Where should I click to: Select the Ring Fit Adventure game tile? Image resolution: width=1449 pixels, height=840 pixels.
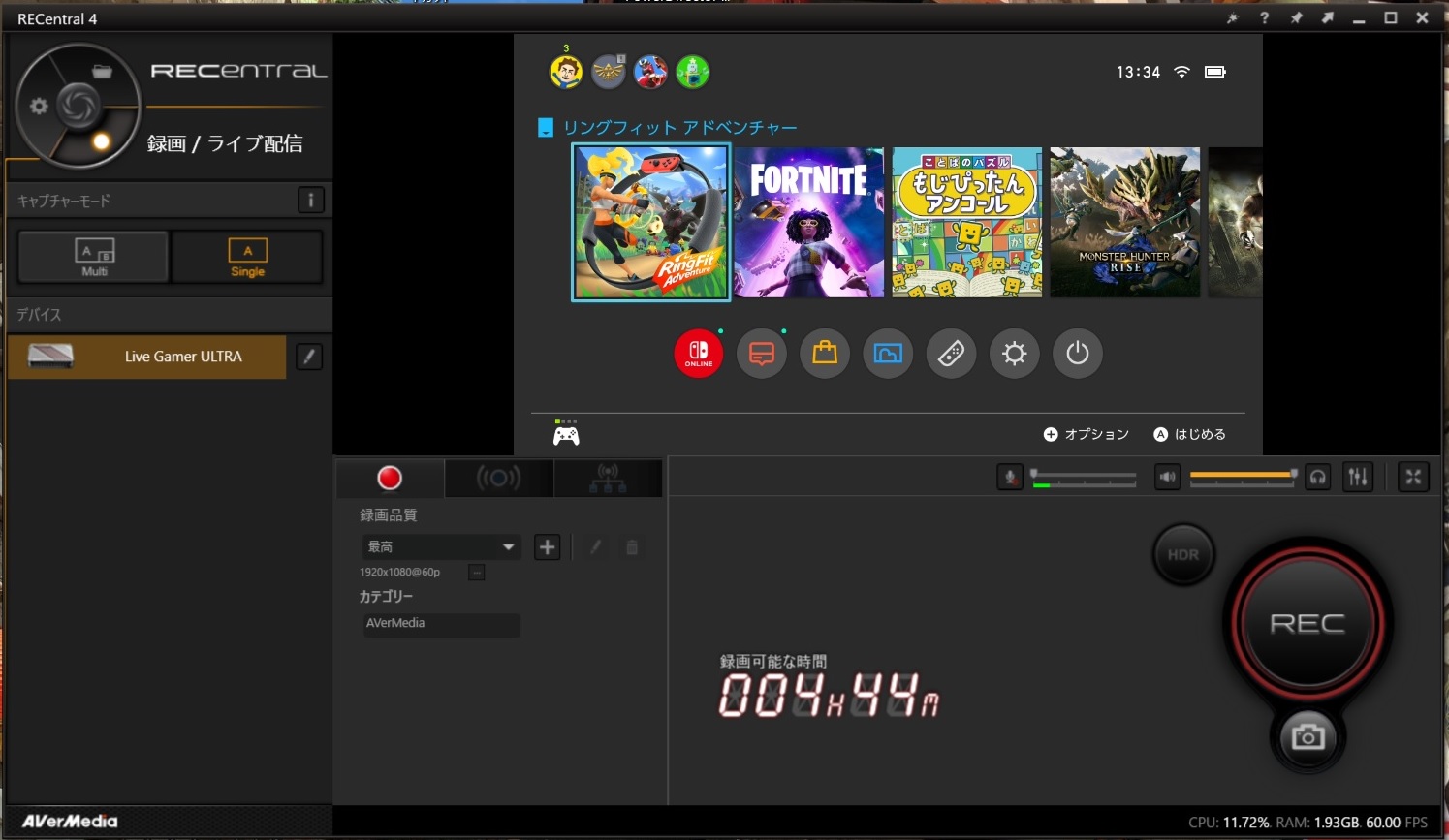pyautogui.click(x=650, y=223)
